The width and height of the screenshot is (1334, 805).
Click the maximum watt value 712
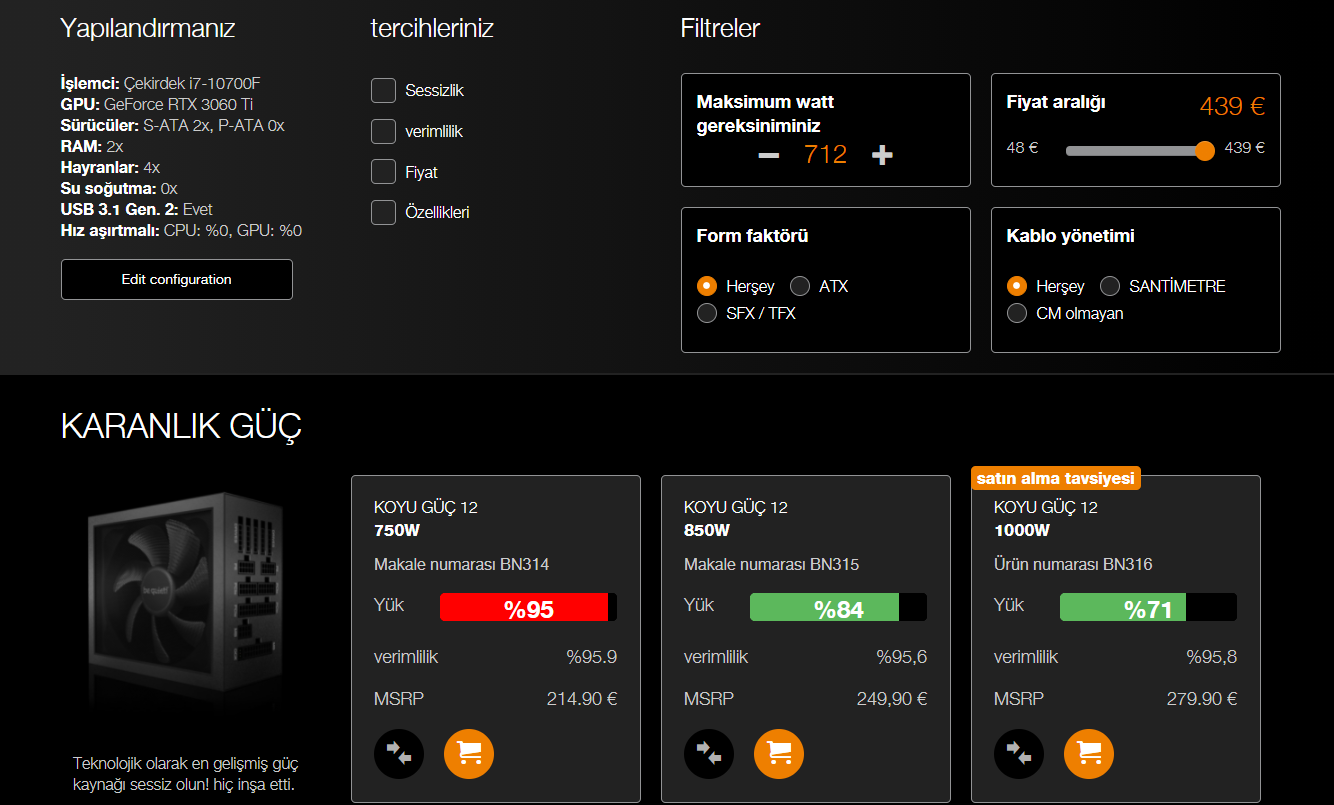click(825, 155)
